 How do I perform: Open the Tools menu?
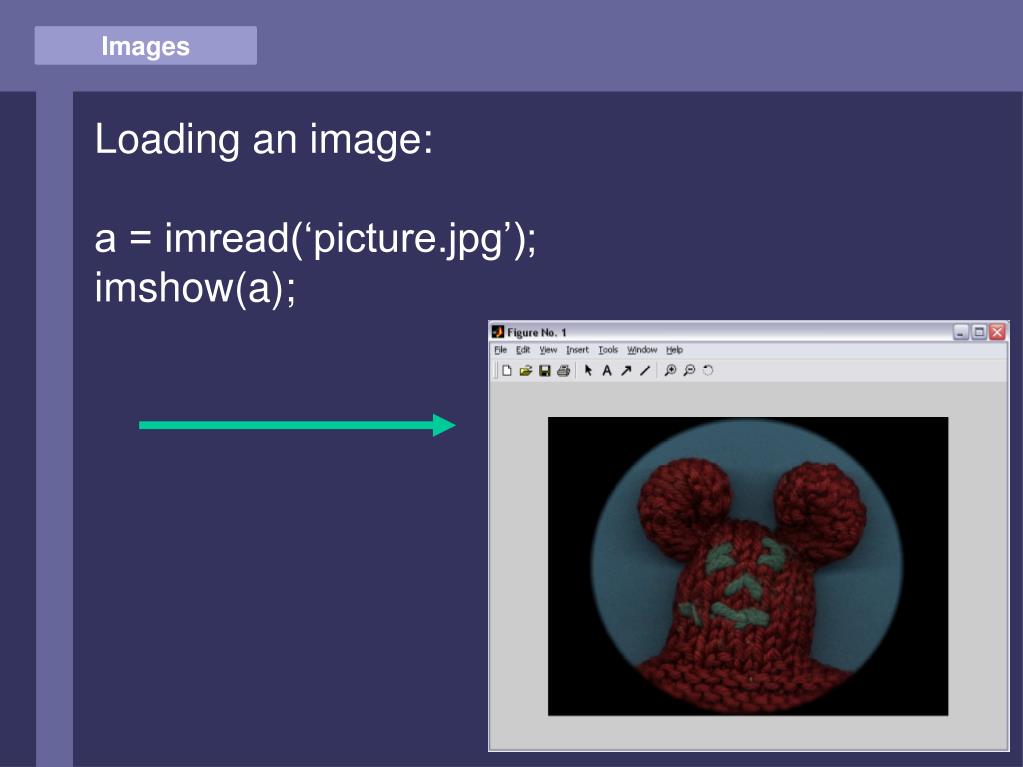point(608,350)
